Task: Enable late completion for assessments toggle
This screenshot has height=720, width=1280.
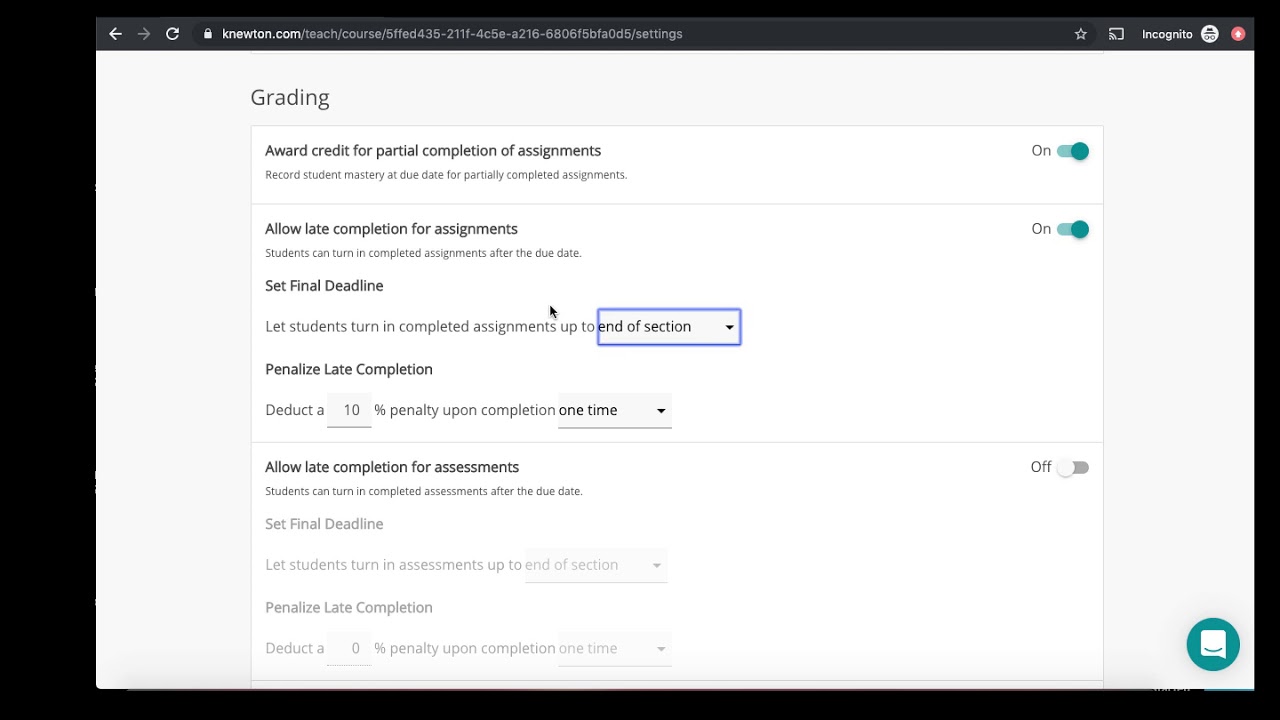Action: pyautogui.click(x=1073, y=467)
